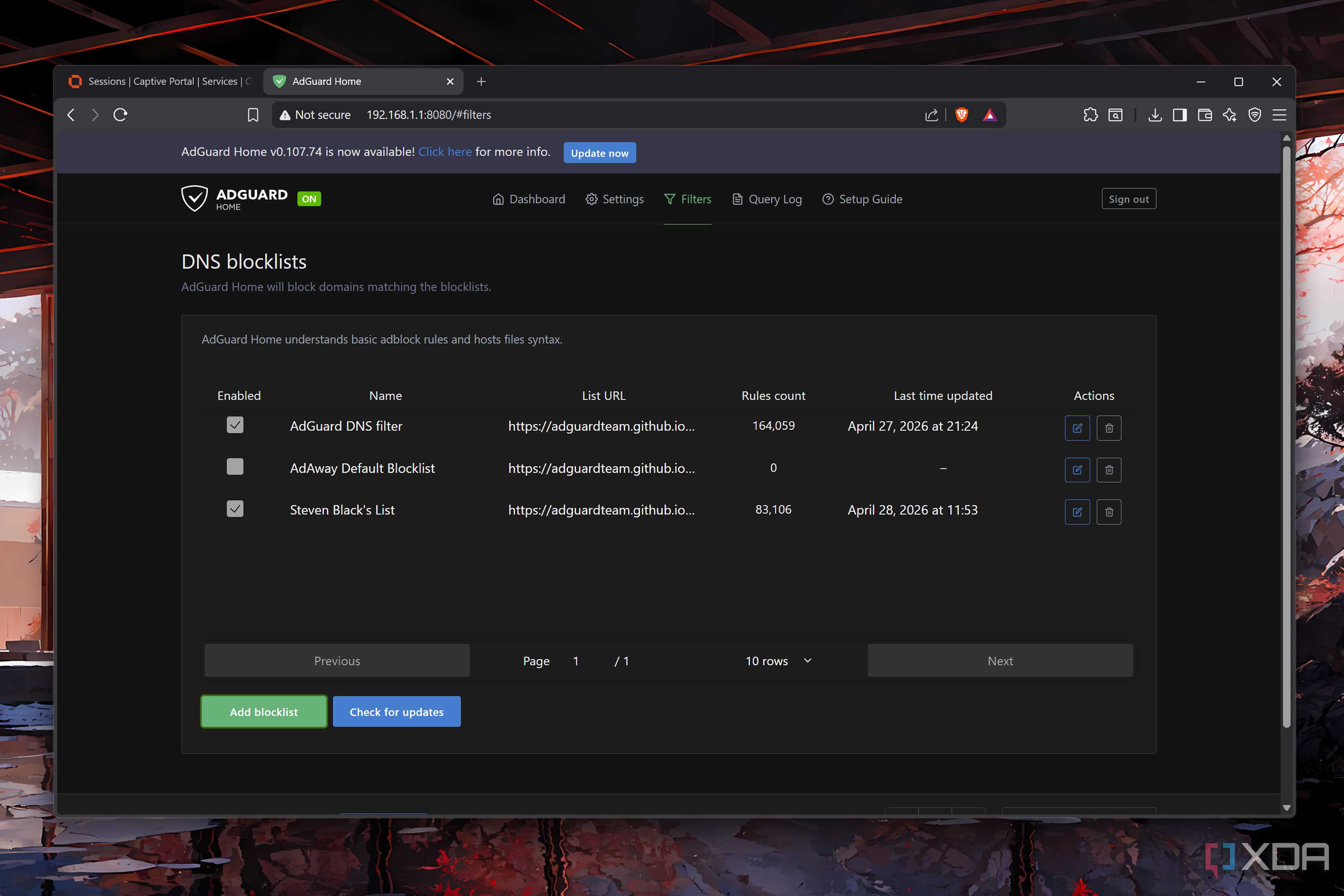The width and height of the screenshot is (1344, 896).
Task: Delete the AdGuard DNS filter entry
Action: [x=1109, y=428]
